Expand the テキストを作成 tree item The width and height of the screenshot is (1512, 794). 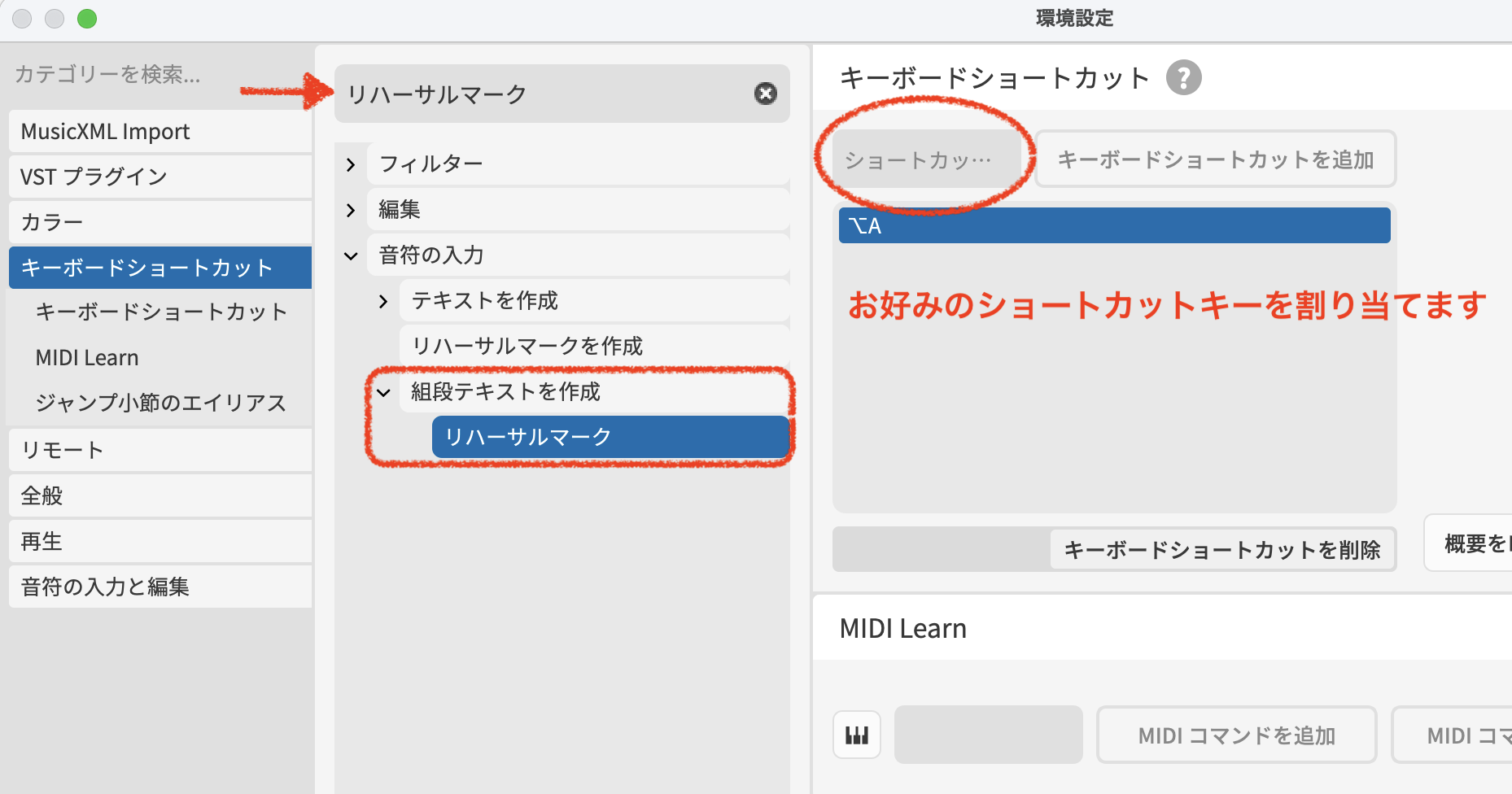(383, 302)
